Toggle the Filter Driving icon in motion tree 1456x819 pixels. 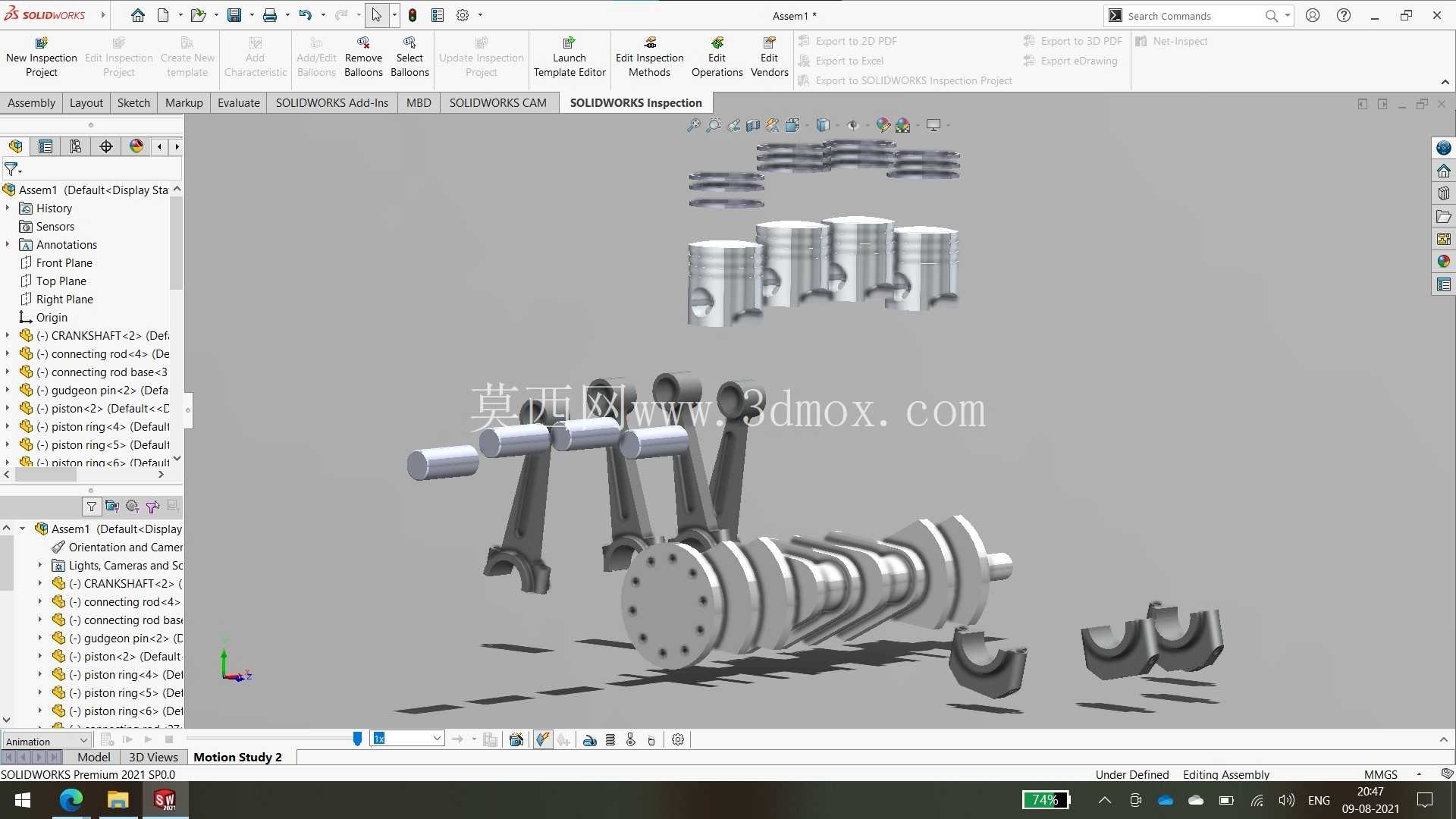(132, 506)
